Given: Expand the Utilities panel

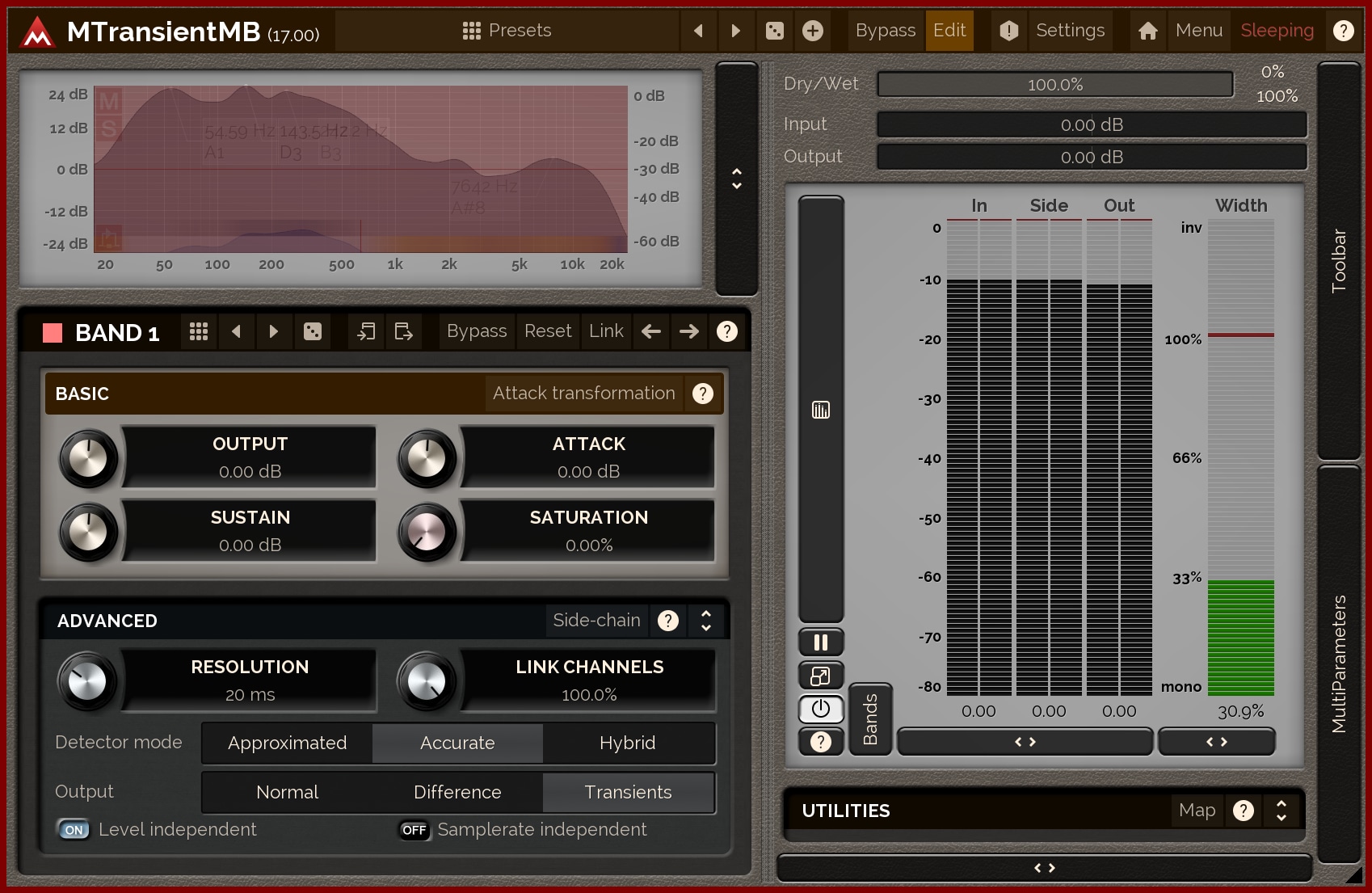Looking at the screenshot, I should [1281, 811].
